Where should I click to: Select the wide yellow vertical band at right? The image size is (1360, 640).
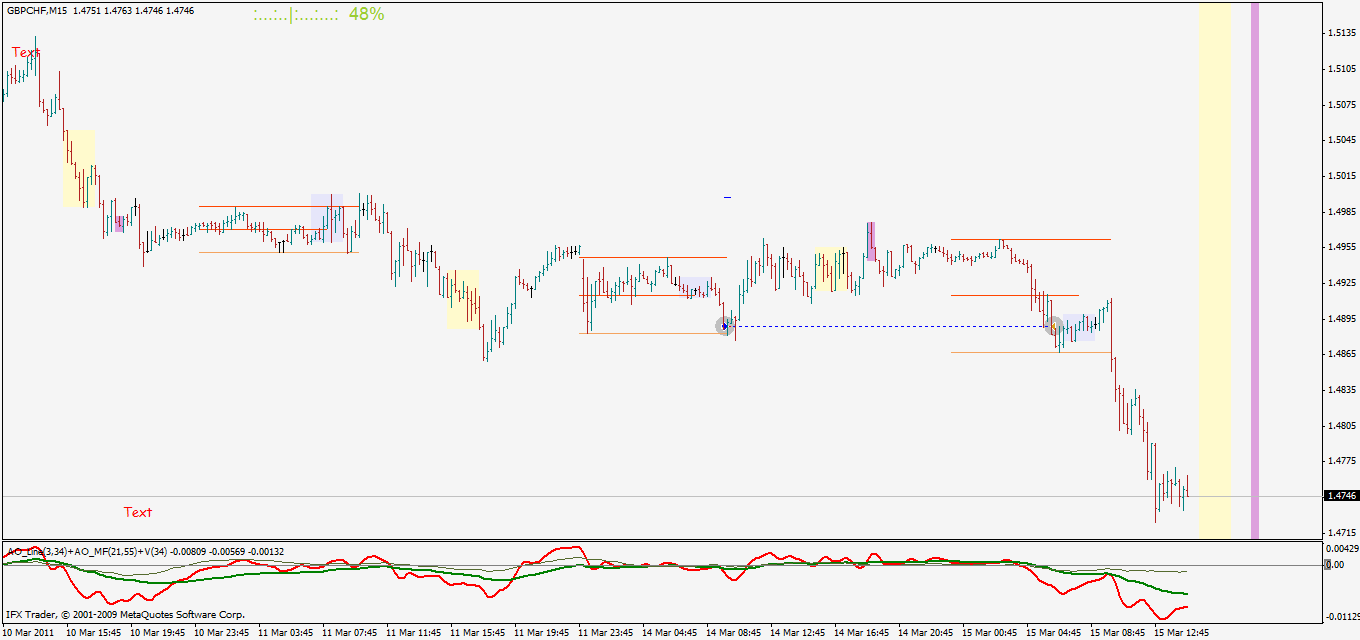[1215, 270]
